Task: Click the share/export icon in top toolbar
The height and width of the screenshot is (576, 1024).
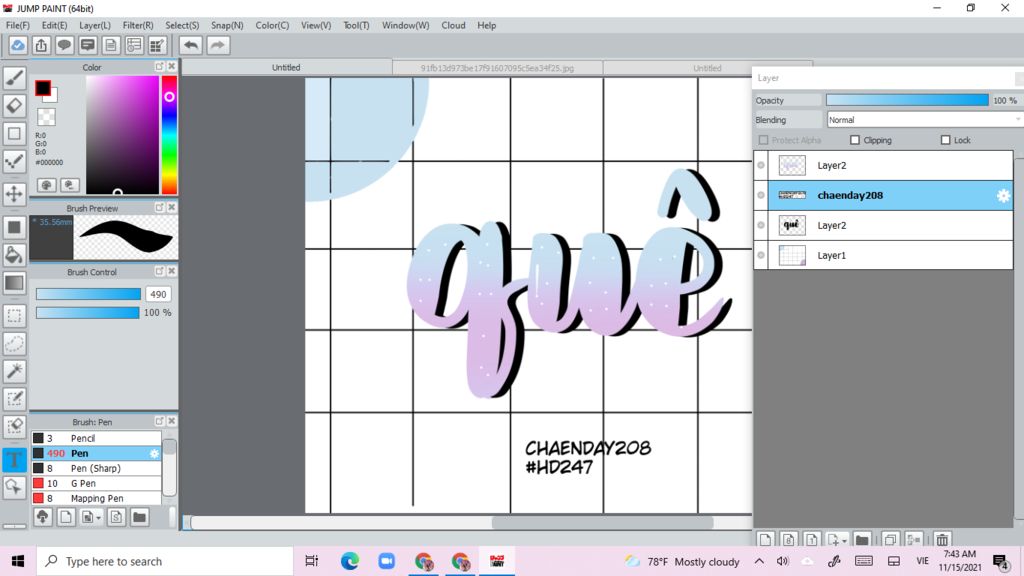Action: [x=41, y=45]
